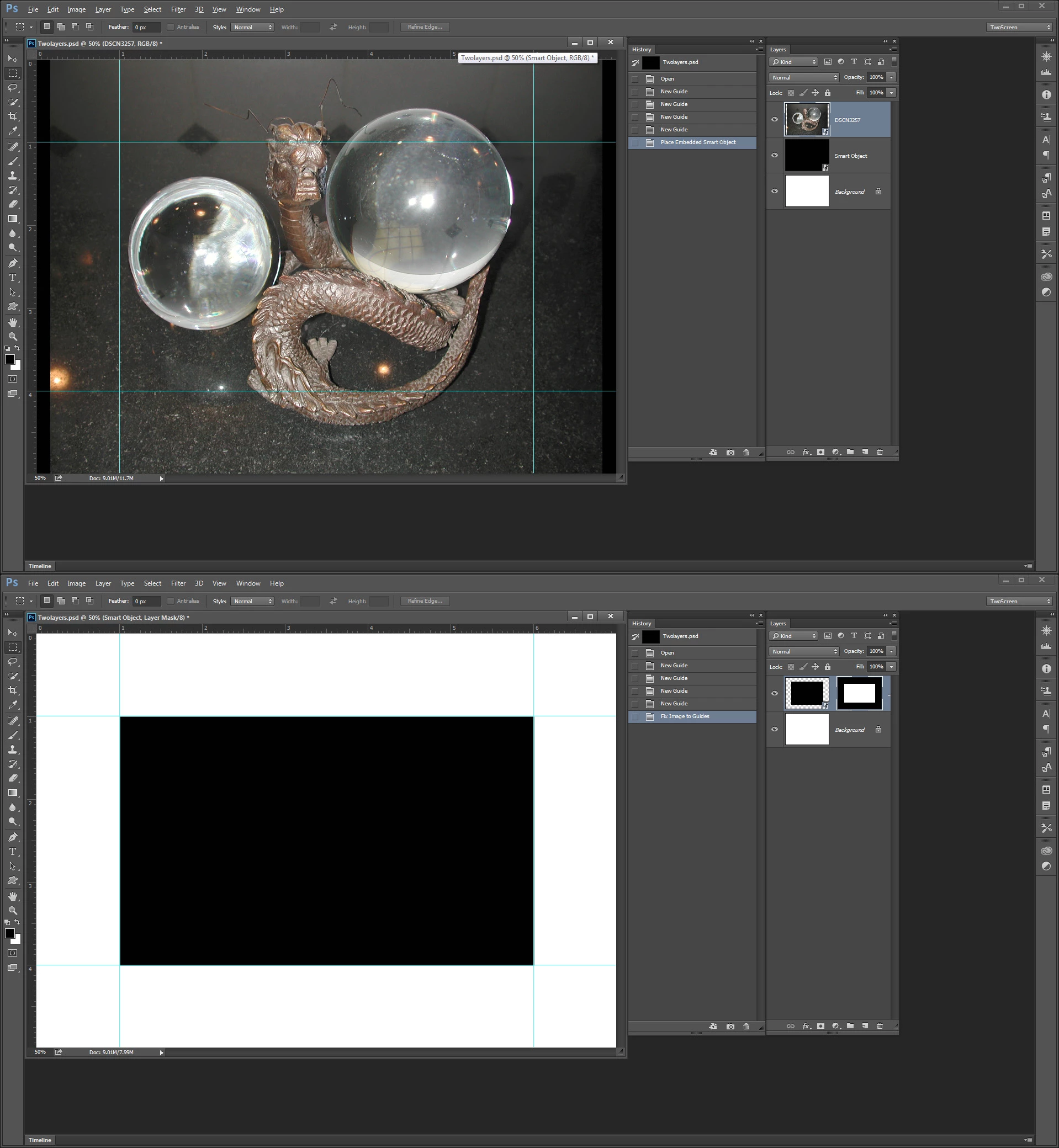Select the Move tool in top window
The width and height of the screenshot is (1059, 1148).
pyautogui.click(x=13, y=59)
